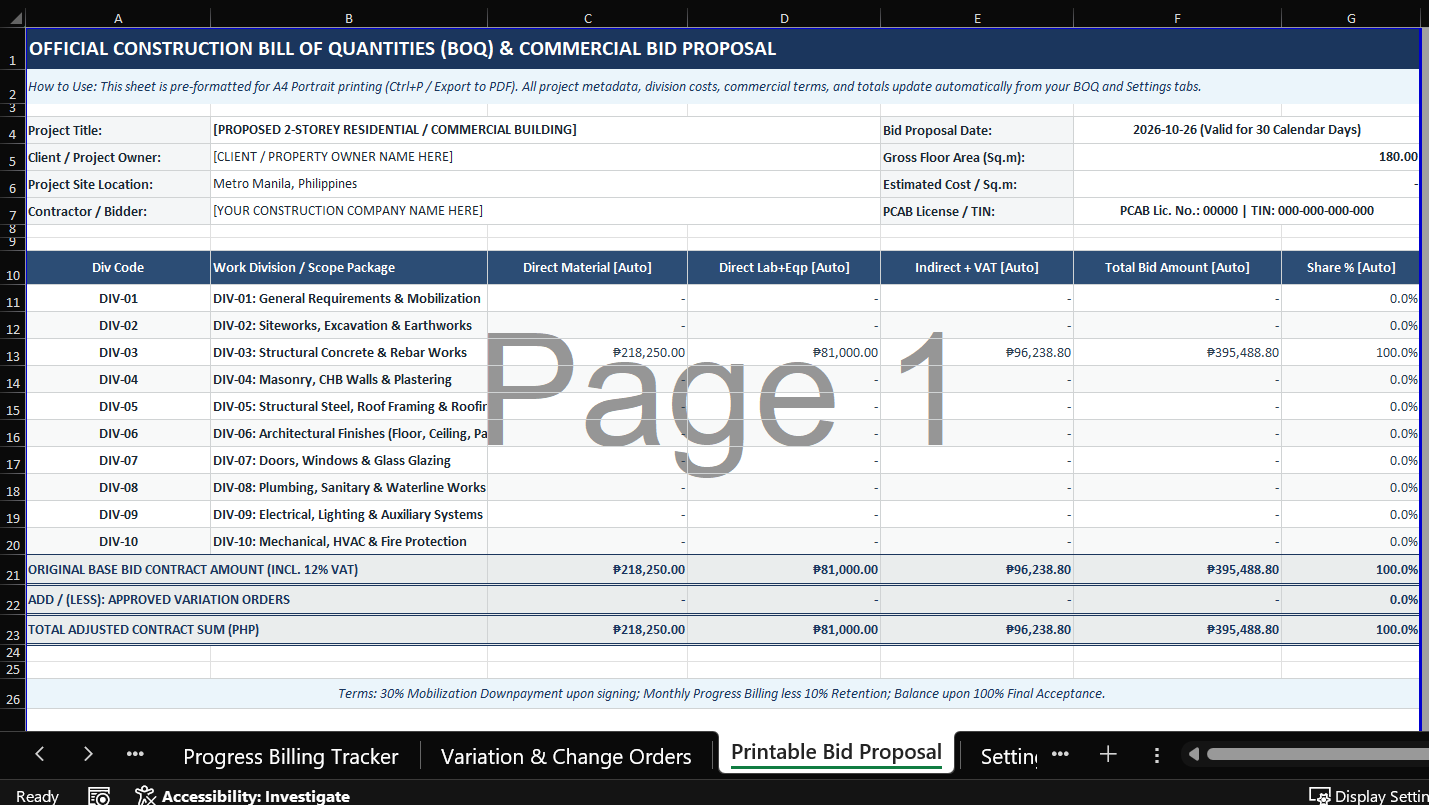1429x805 pixels.
Task: Show hidden sheets left of Progress Billing Tracker
Action: click(x=135, y=754)
